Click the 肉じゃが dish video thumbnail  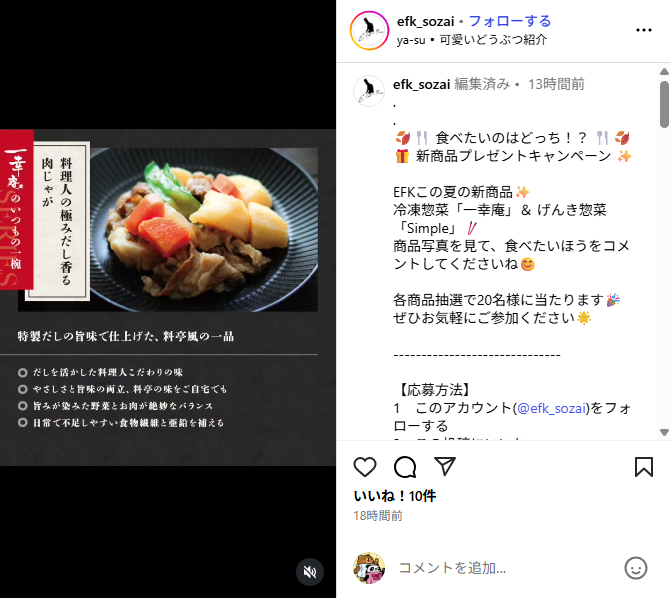click(x=168, y=298)
